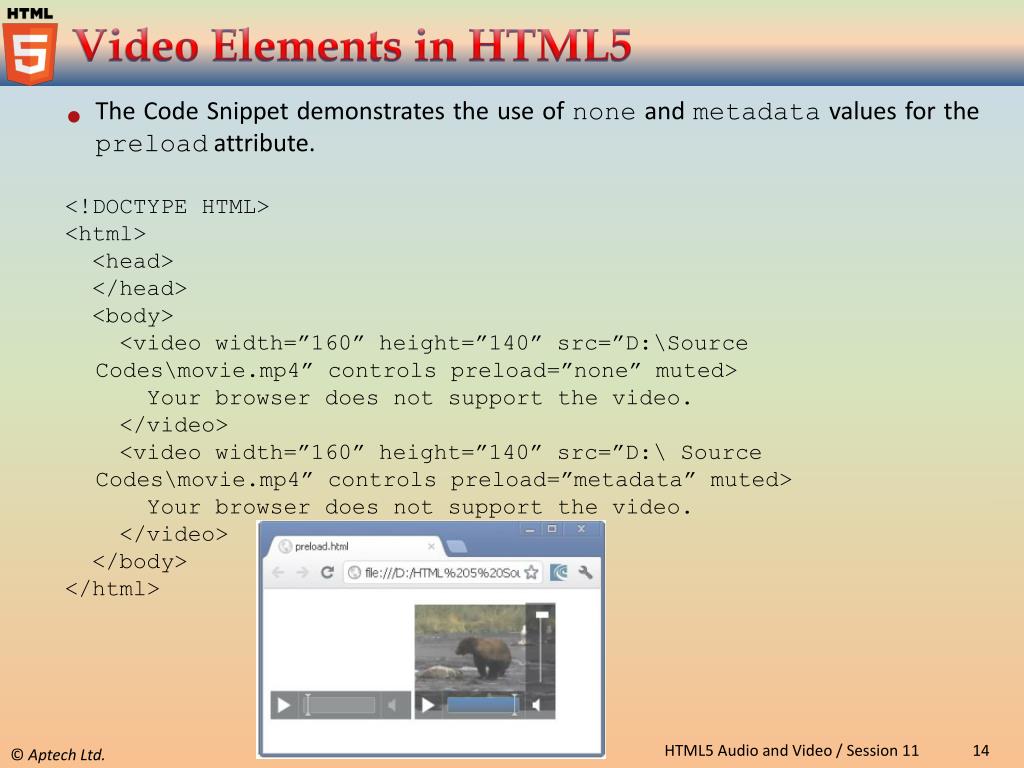Click the opening '<head>' tag line
The image size is (1024, 768).
(133, 261)
